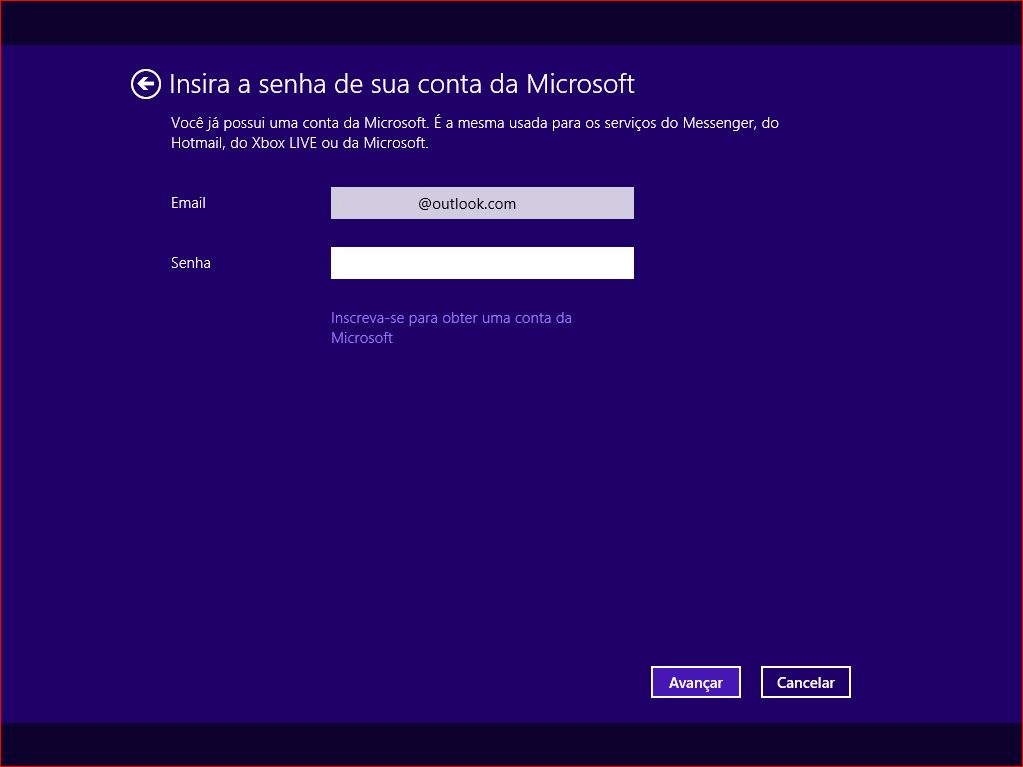The width and height of the screenshot is (1023, 767).
Task: Select the 'Email' label text
Action: pyautogui.click(x=188, y=203)
